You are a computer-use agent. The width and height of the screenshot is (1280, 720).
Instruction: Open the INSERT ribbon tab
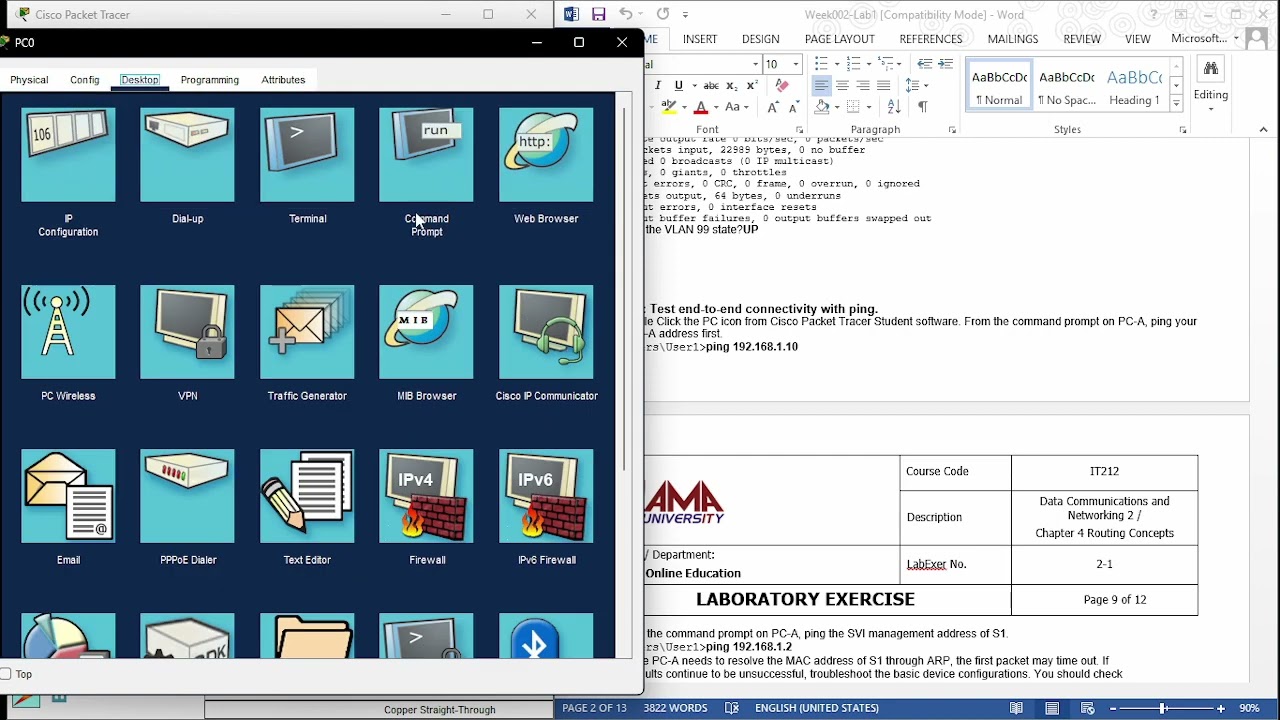700,39
